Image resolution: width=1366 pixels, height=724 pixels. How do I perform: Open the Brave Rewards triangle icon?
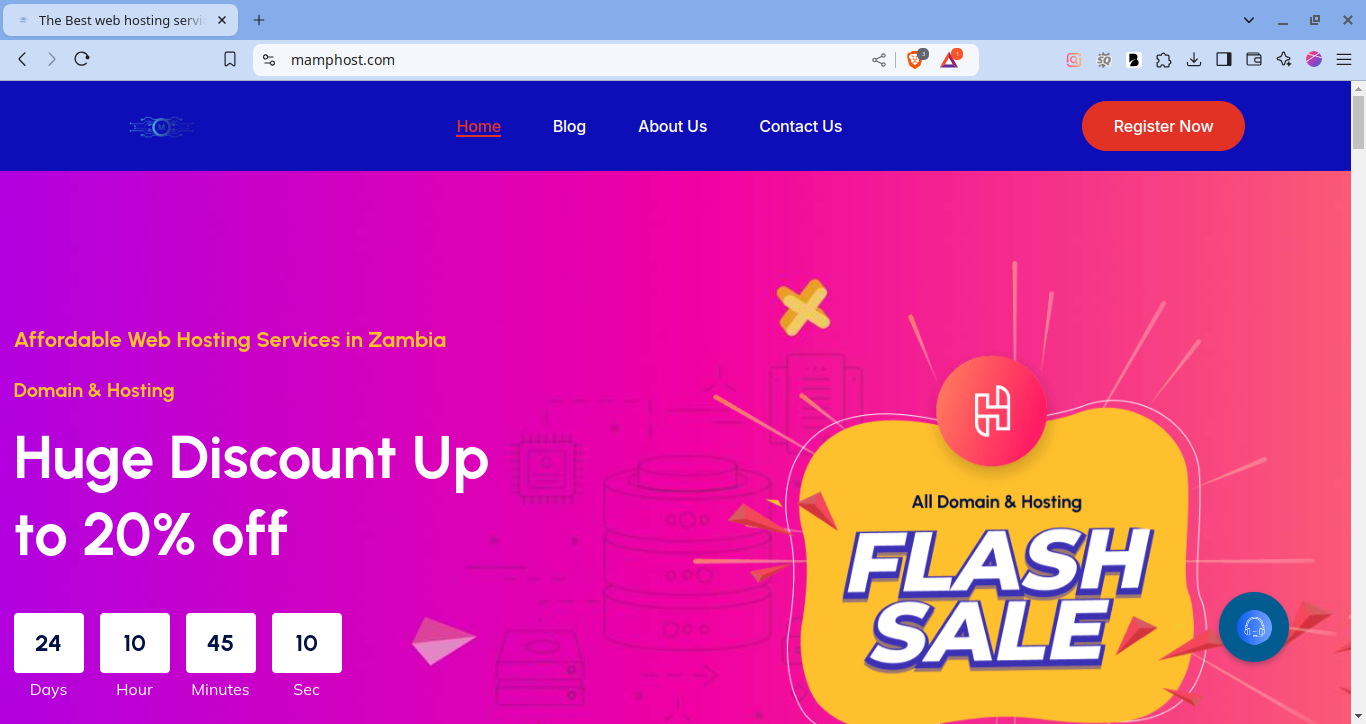pyautogui.click(x=949, y=60)
